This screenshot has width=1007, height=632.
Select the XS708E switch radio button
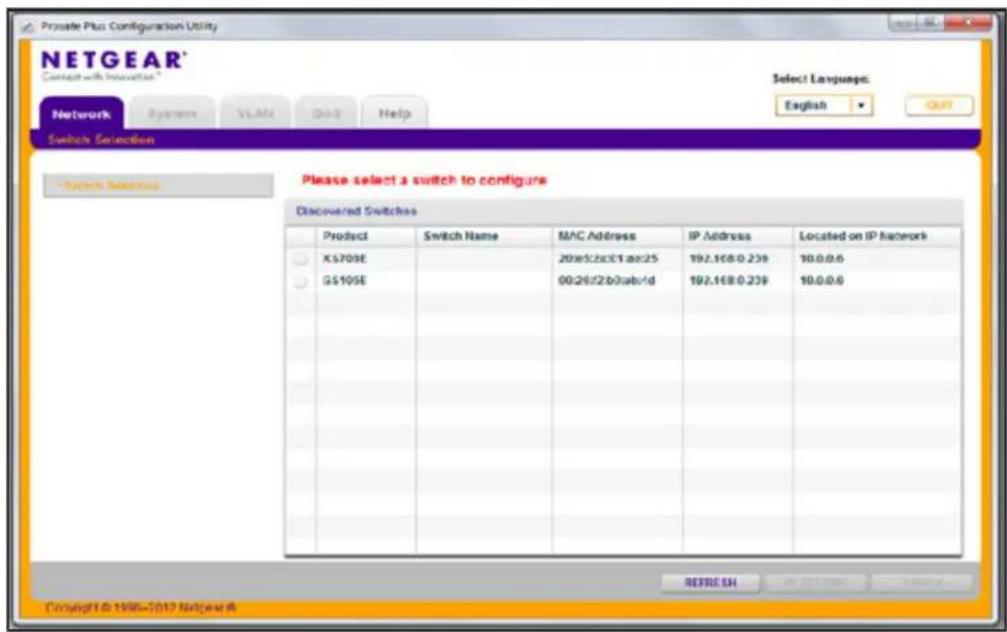(301, 259)
